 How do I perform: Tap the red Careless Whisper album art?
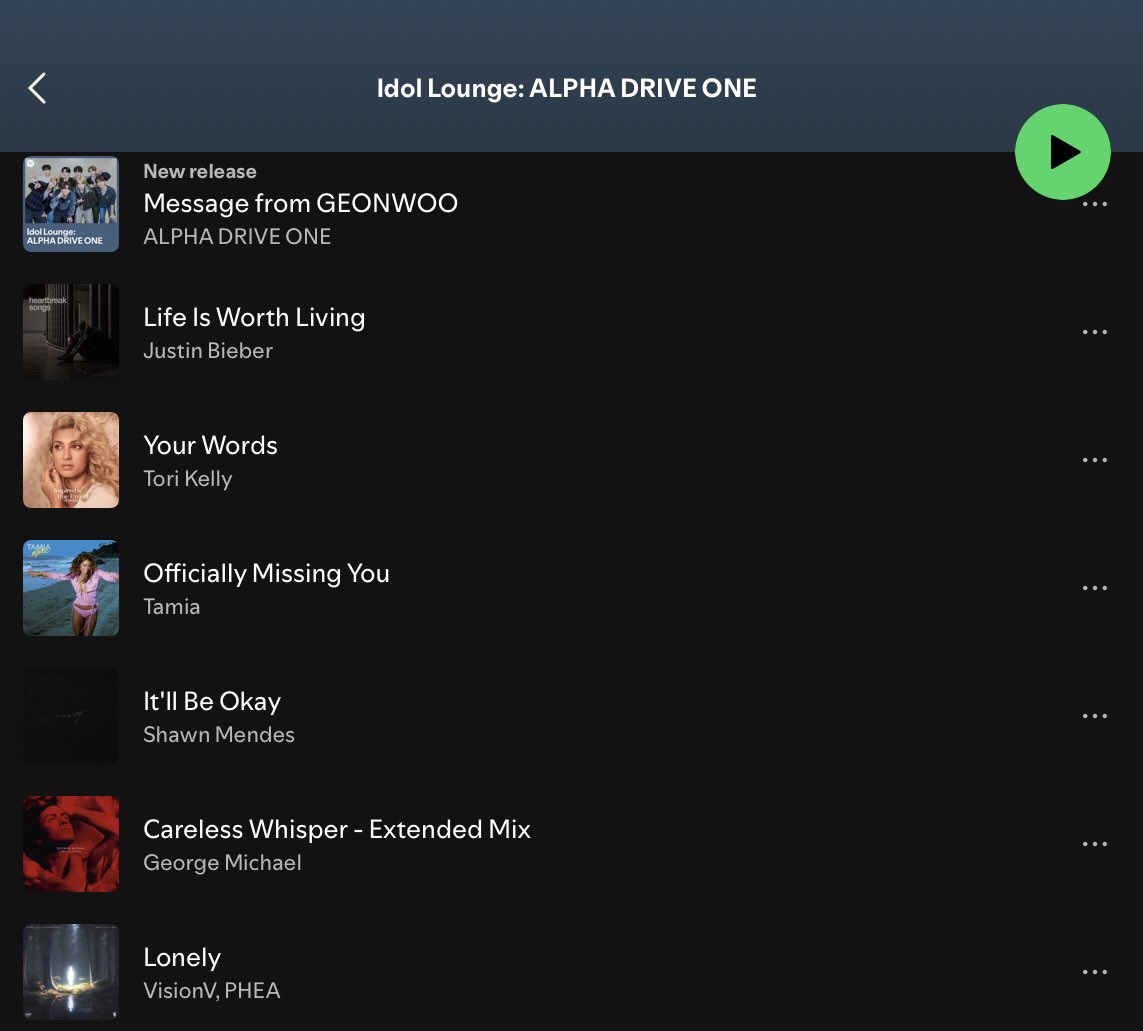click(71, 844)
